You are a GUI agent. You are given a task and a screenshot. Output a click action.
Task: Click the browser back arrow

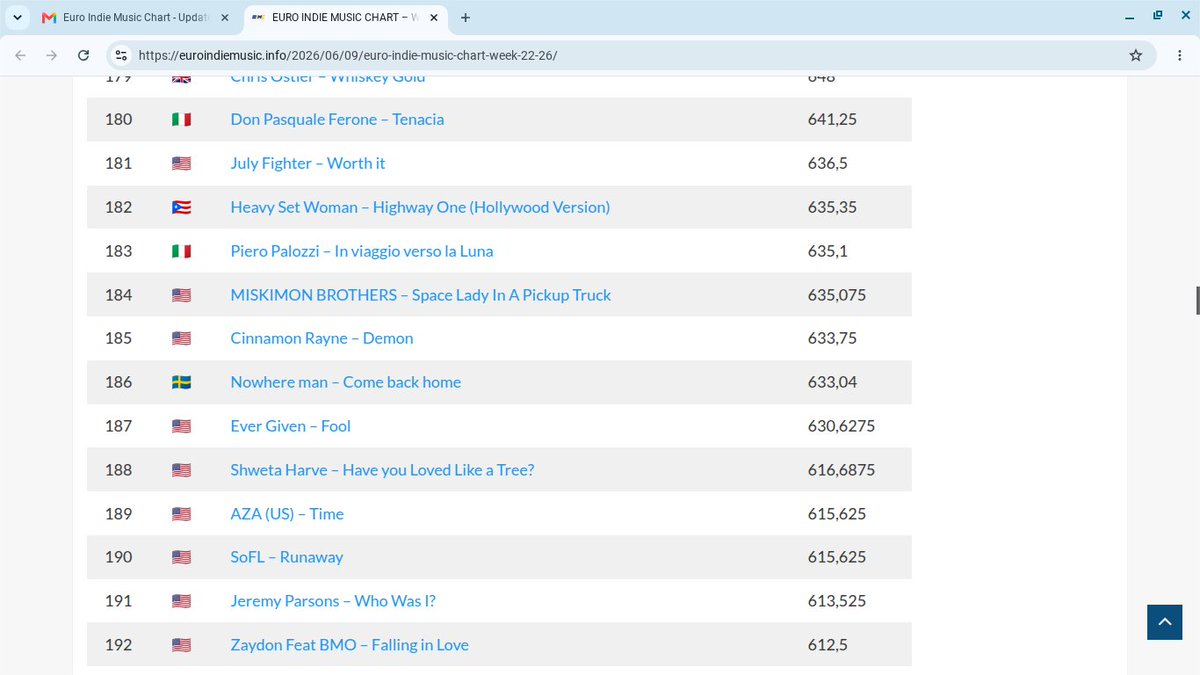pos(20,56)
